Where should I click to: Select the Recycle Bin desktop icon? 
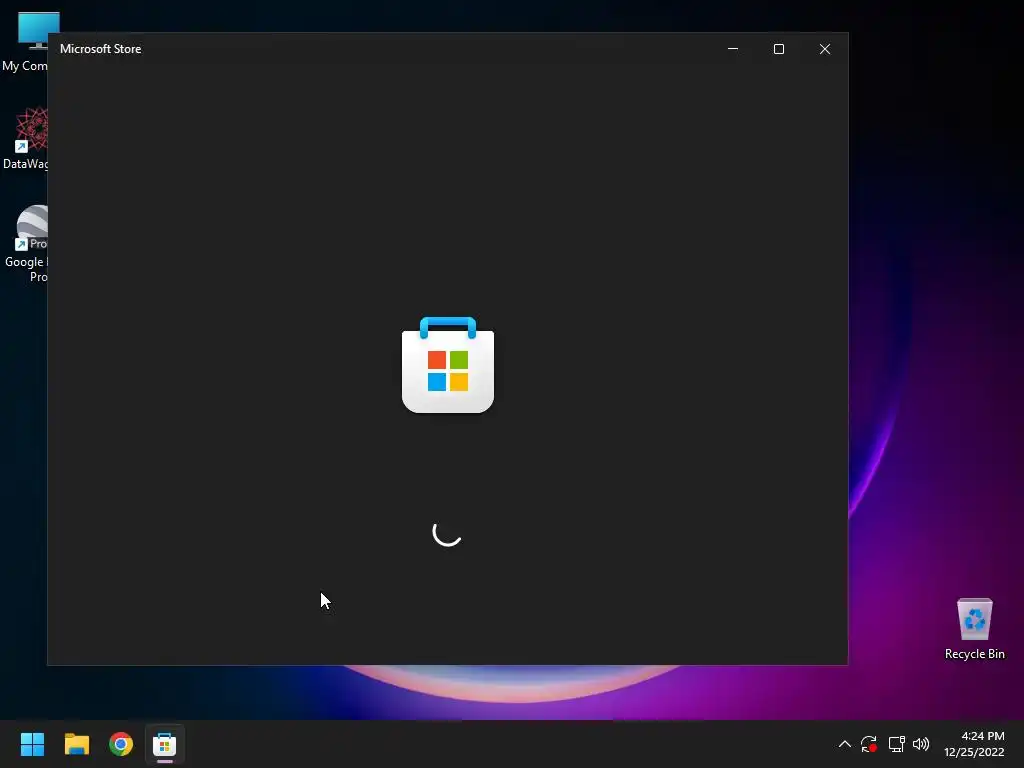click(x=974, y=628)
